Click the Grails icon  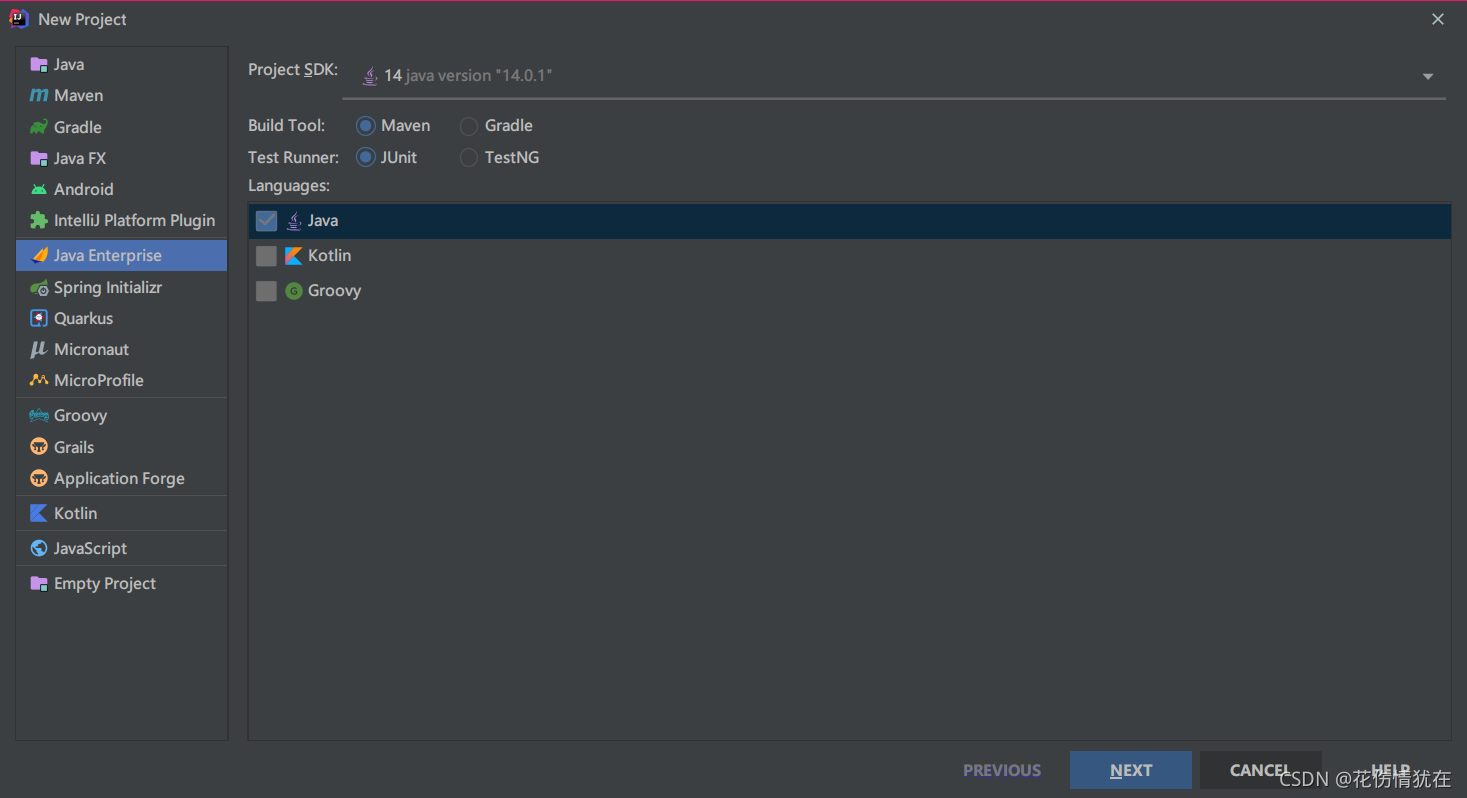click(39, 447)
